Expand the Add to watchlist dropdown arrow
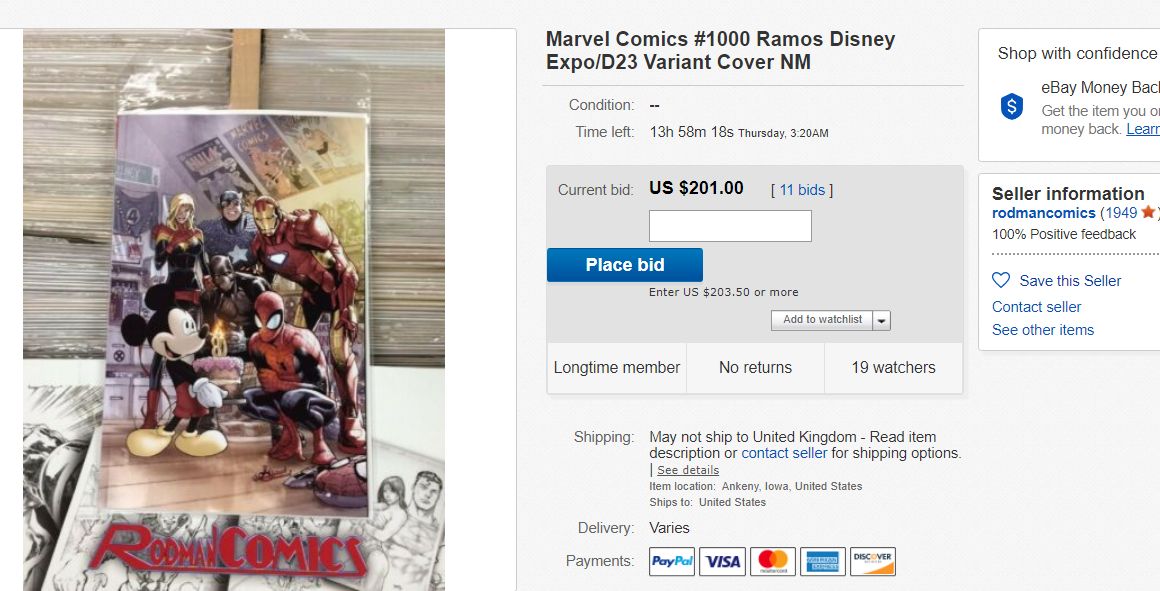The height and width of the screenshot is (591, 1160). pos(881,320)
